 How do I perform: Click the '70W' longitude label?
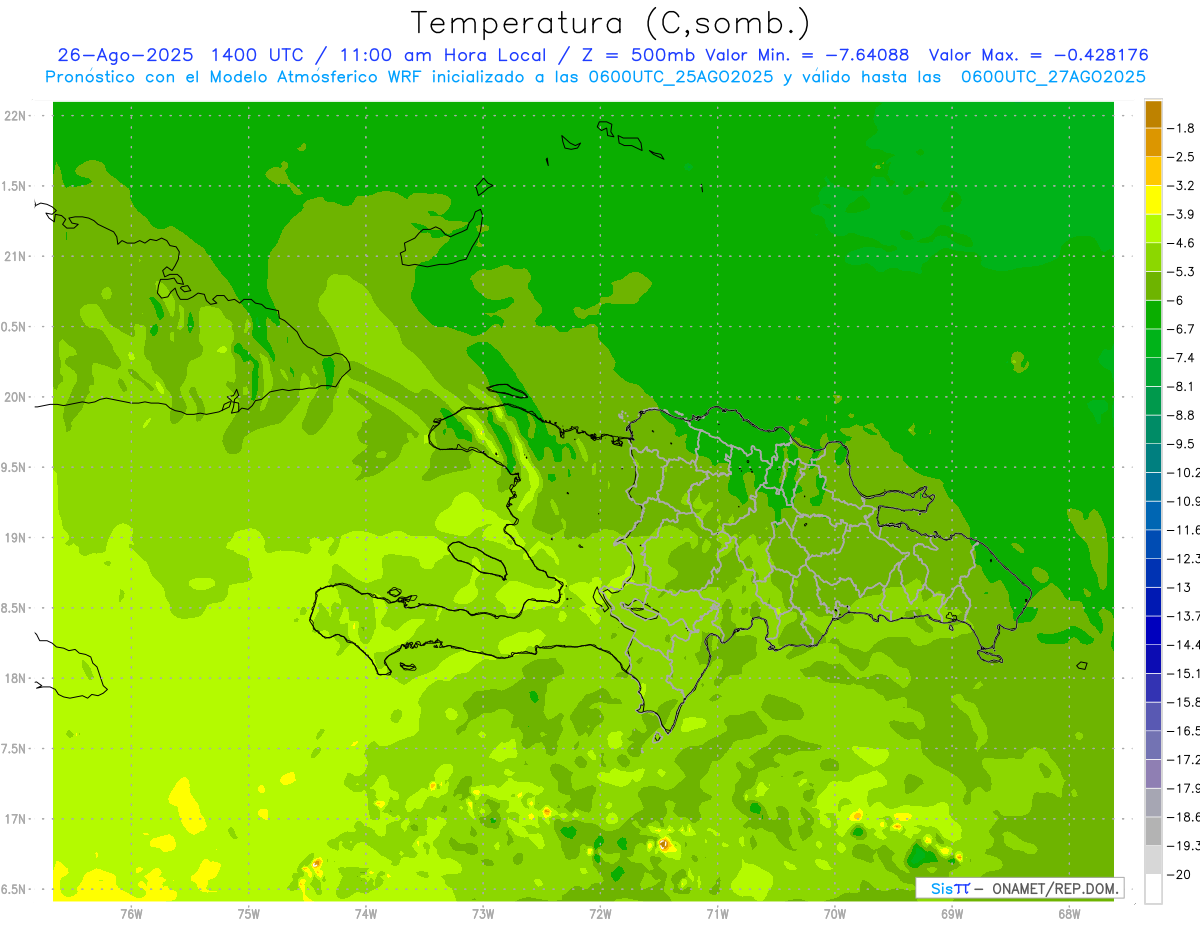click(x=835, y=914)
